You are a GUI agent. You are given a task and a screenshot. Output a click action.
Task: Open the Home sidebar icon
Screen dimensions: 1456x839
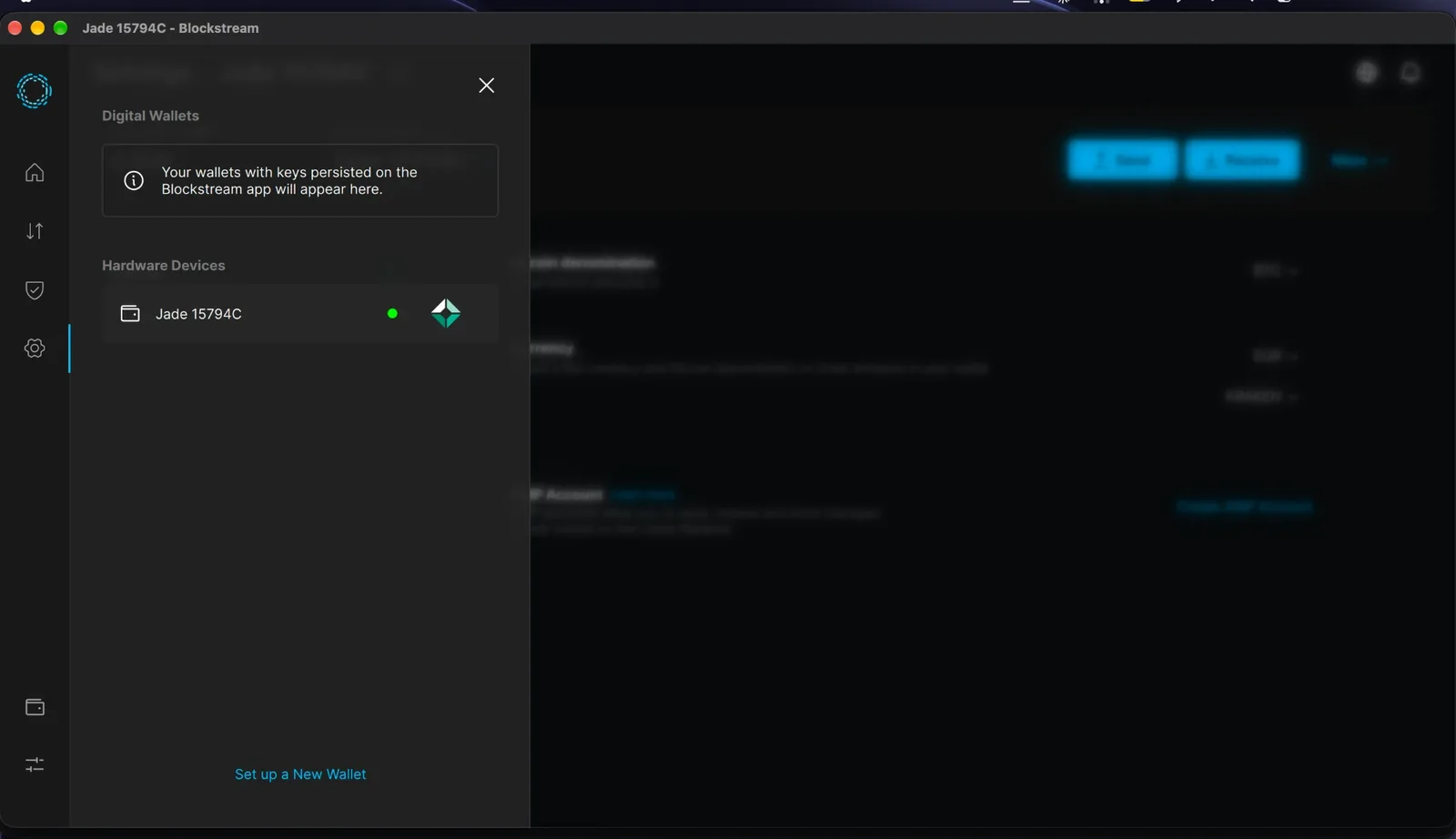pyautogui.click(x=35, y=172)
